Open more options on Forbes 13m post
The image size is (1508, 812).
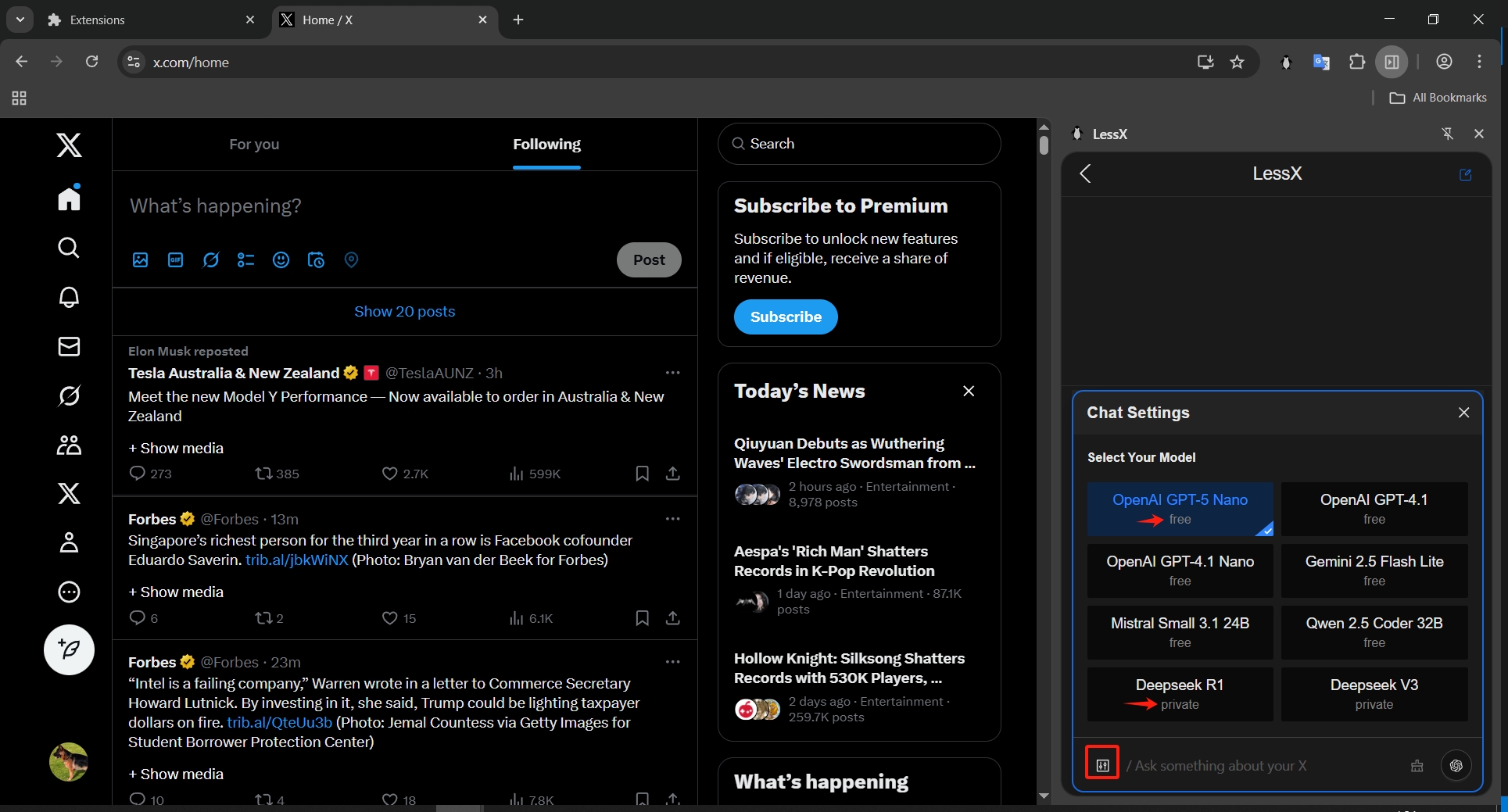(672, 519)
